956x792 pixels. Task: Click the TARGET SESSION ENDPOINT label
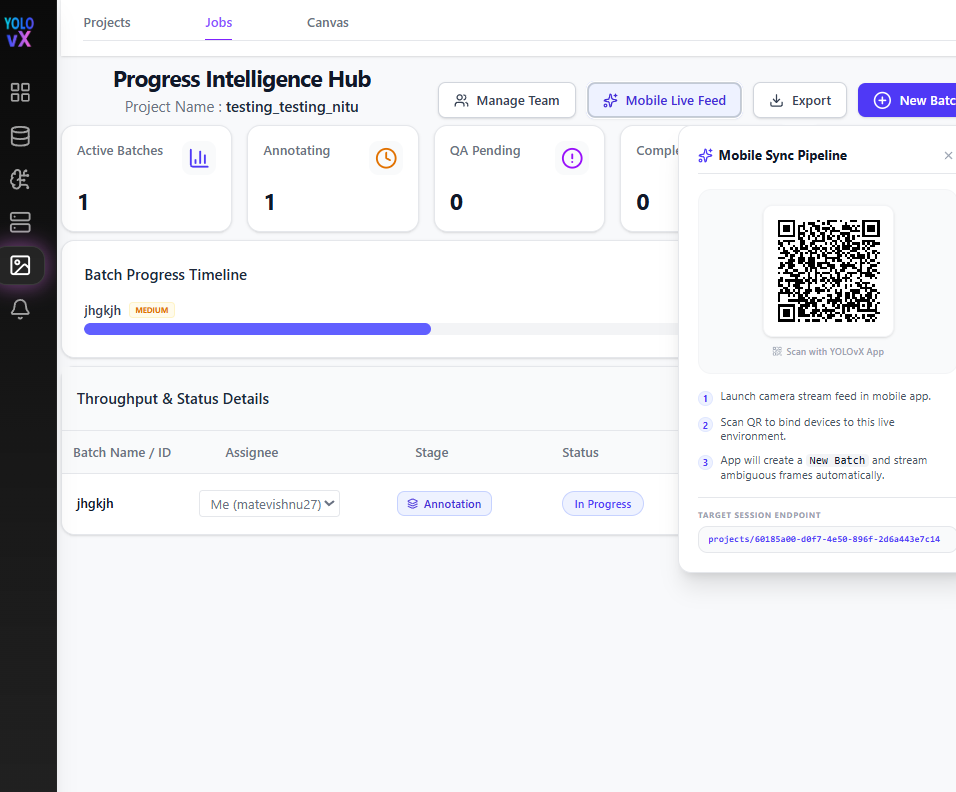pos(759,515)
